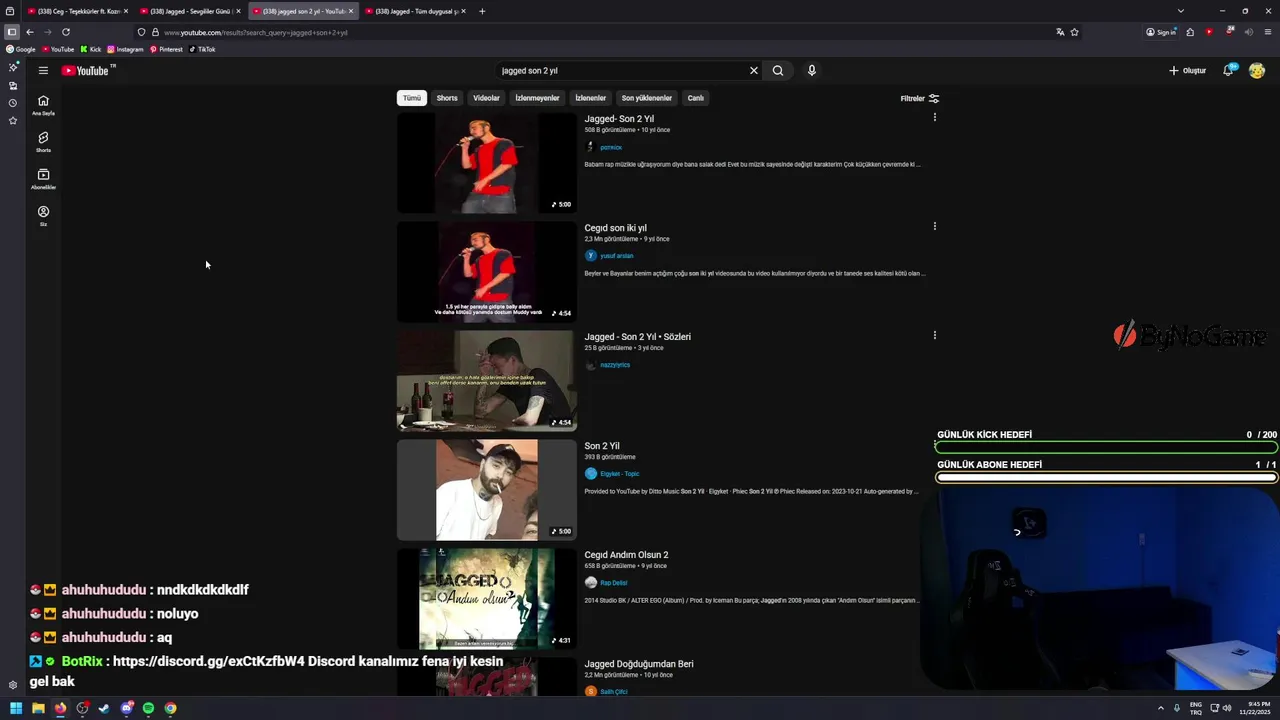Expand the list-all-tabs chevron
Image resolution: width=1280 pixels, height=720 pixels.
1180,11
